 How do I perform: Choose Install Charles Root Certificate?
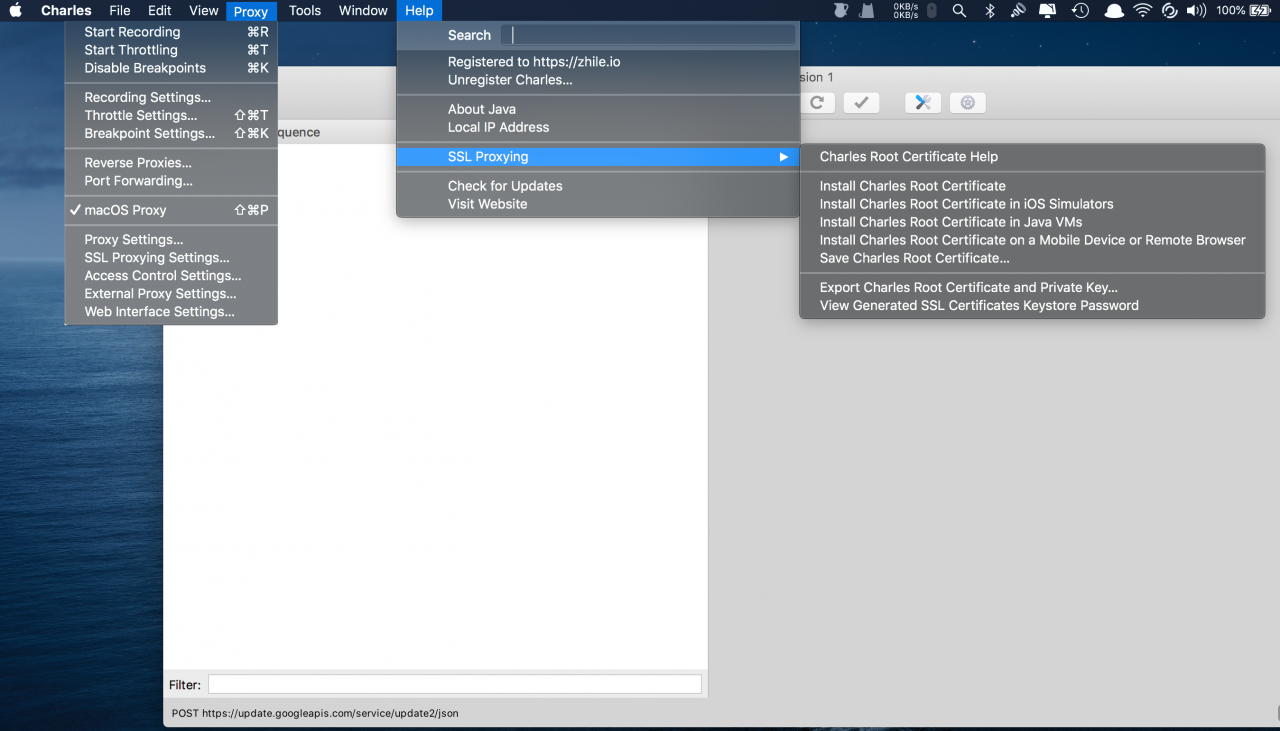1032,186
